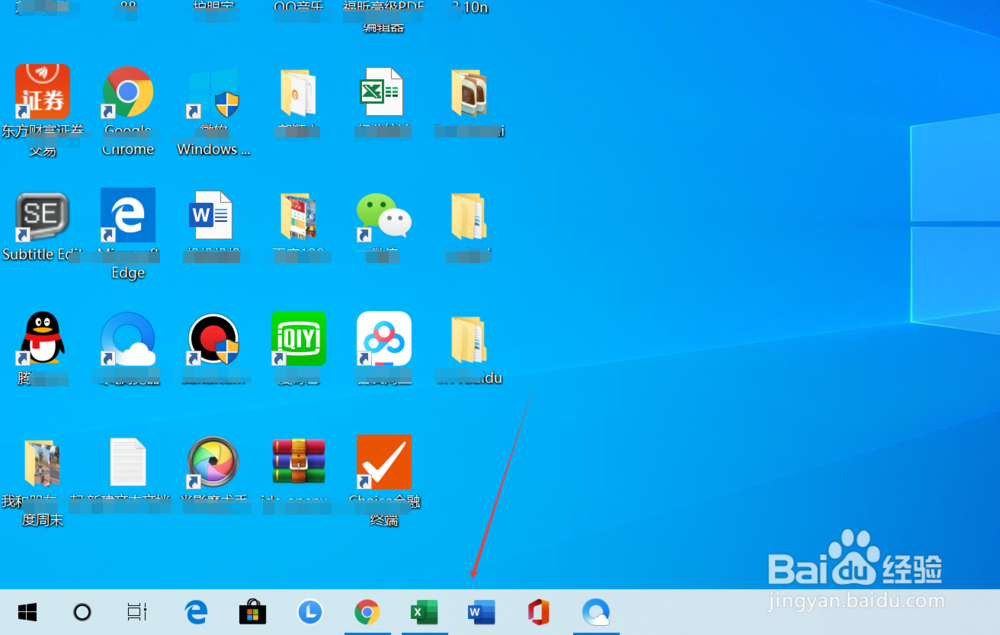Select the Windows shield shortcut on desktop

[x=214, y=93]
